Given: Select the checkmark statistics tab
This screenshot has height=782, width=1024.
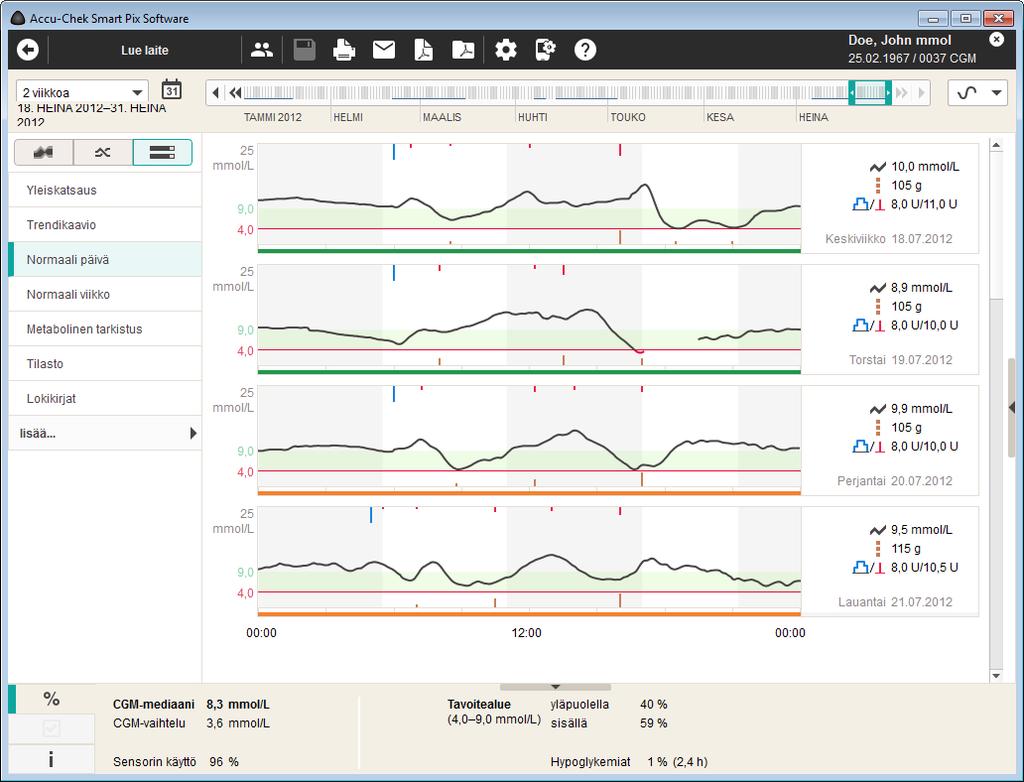Looking at the screenshot, I should click(x=52, y=728).
